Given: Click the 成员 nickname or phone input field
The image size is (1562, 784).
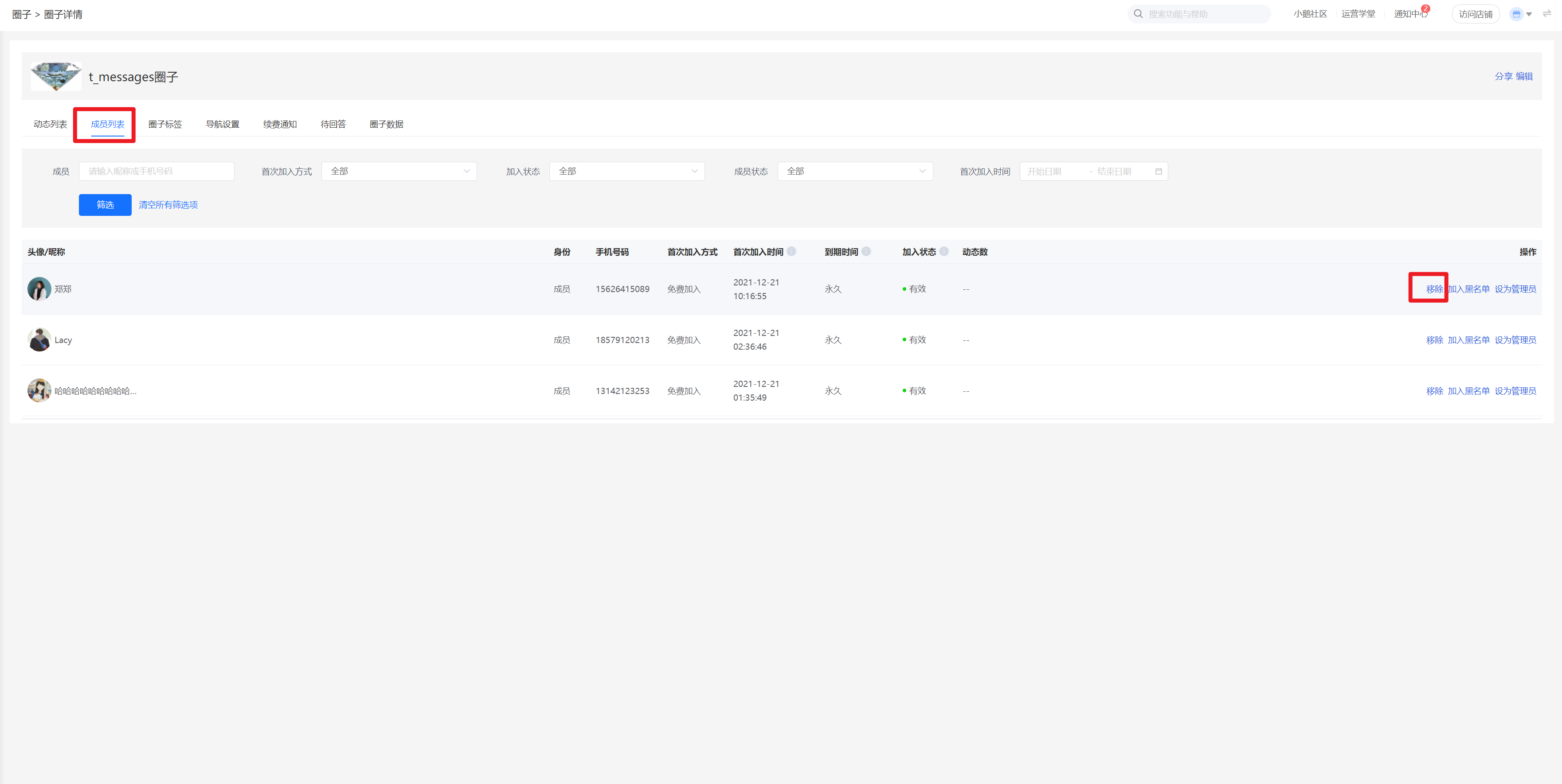Looking at the screenshot, I should pos(157,172).
